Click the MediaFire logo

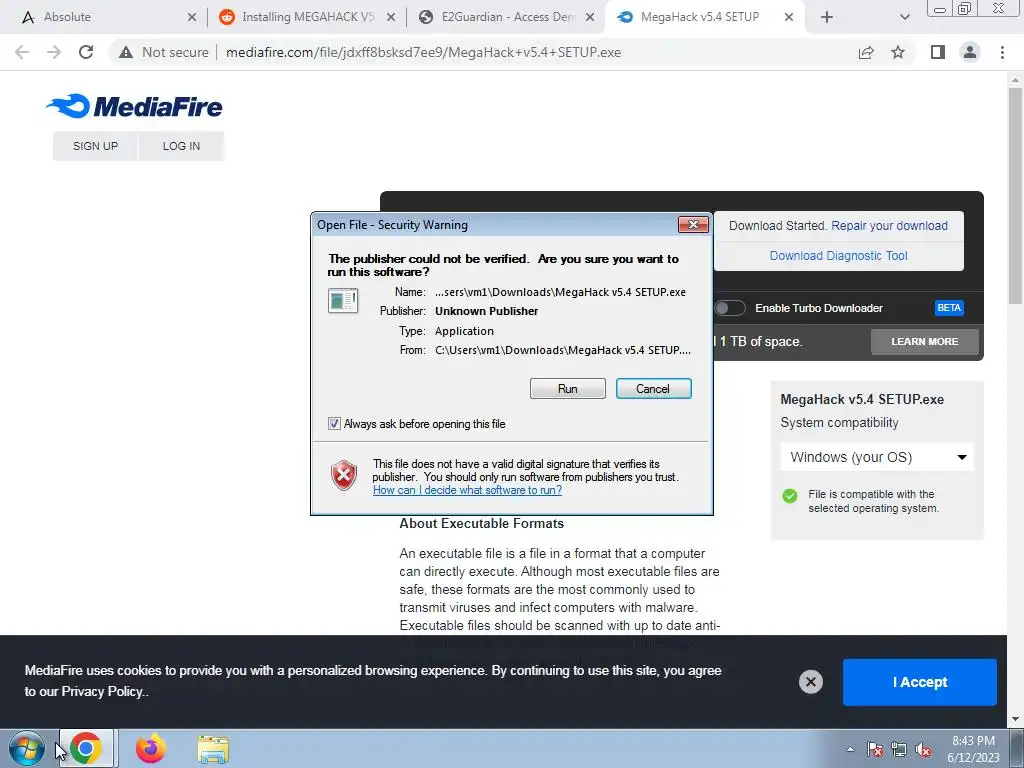pyautogui.click(x=135, y=106)
